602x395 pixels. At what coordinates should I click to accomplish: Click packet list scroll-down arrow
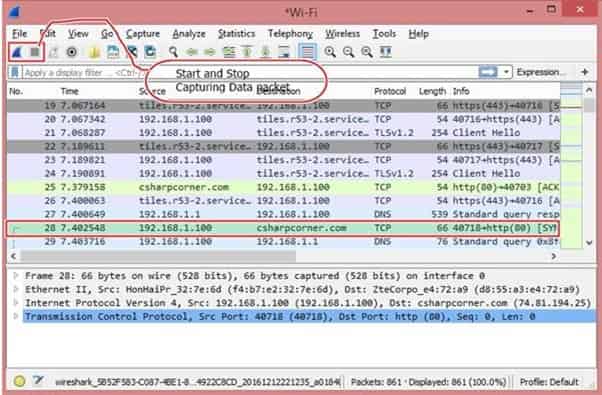tap(589, 243)
